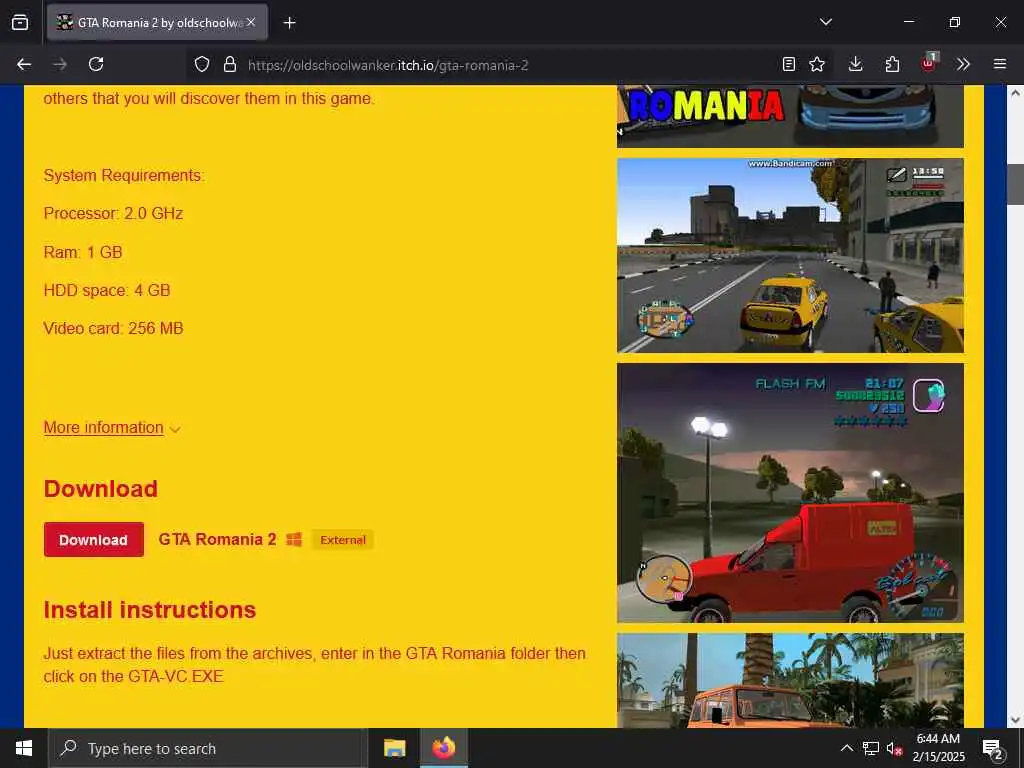Select the Processor: 2.0 GHz line
The image size is (1024, 768).
113,214
